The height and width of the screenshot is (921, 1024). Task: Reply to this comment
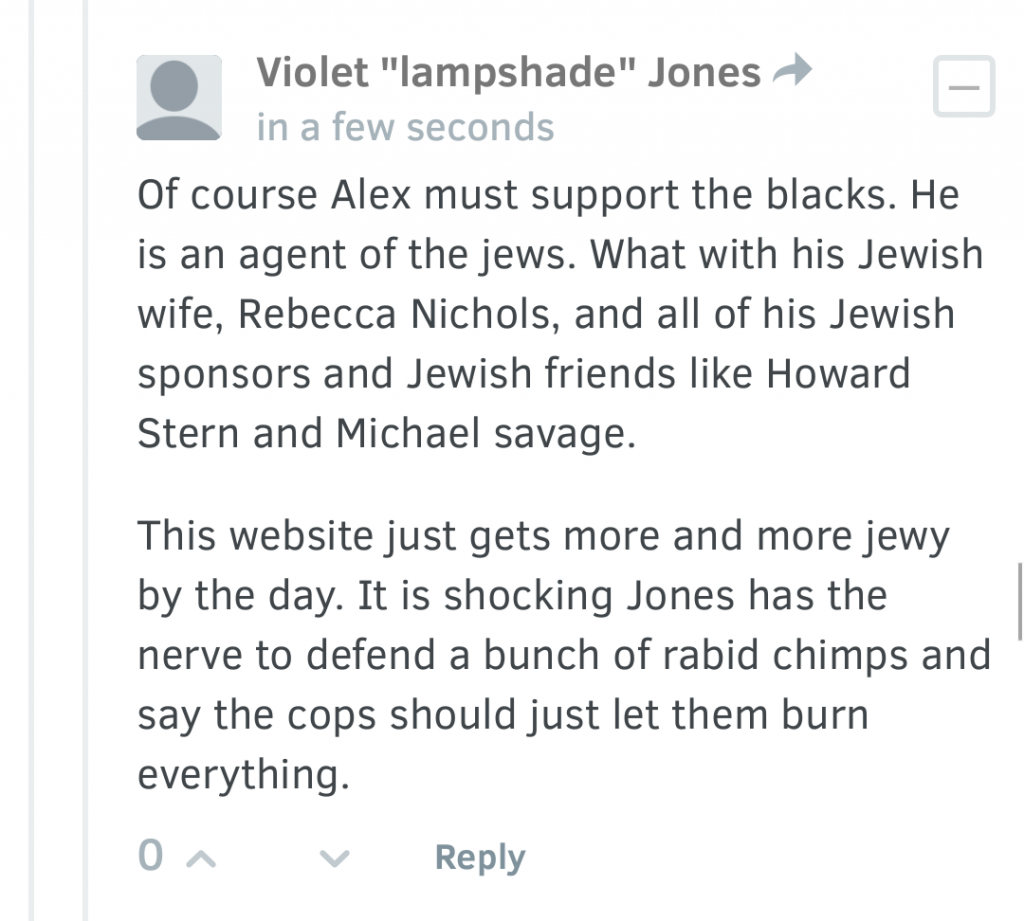pos(479,858)
